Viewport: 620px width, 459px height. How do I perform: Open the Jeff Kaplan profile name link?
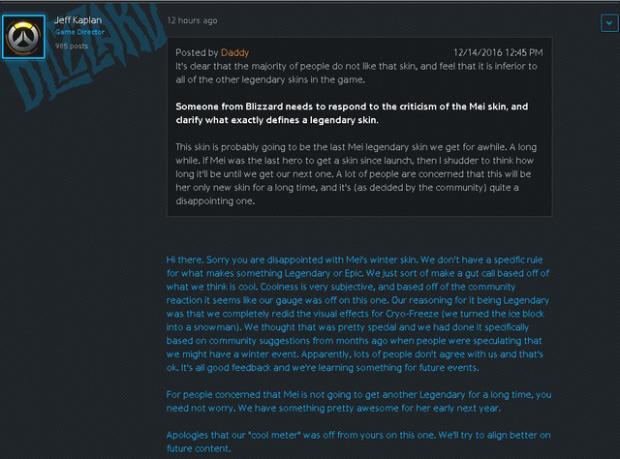pyautogui.click(x=75, y=20)
